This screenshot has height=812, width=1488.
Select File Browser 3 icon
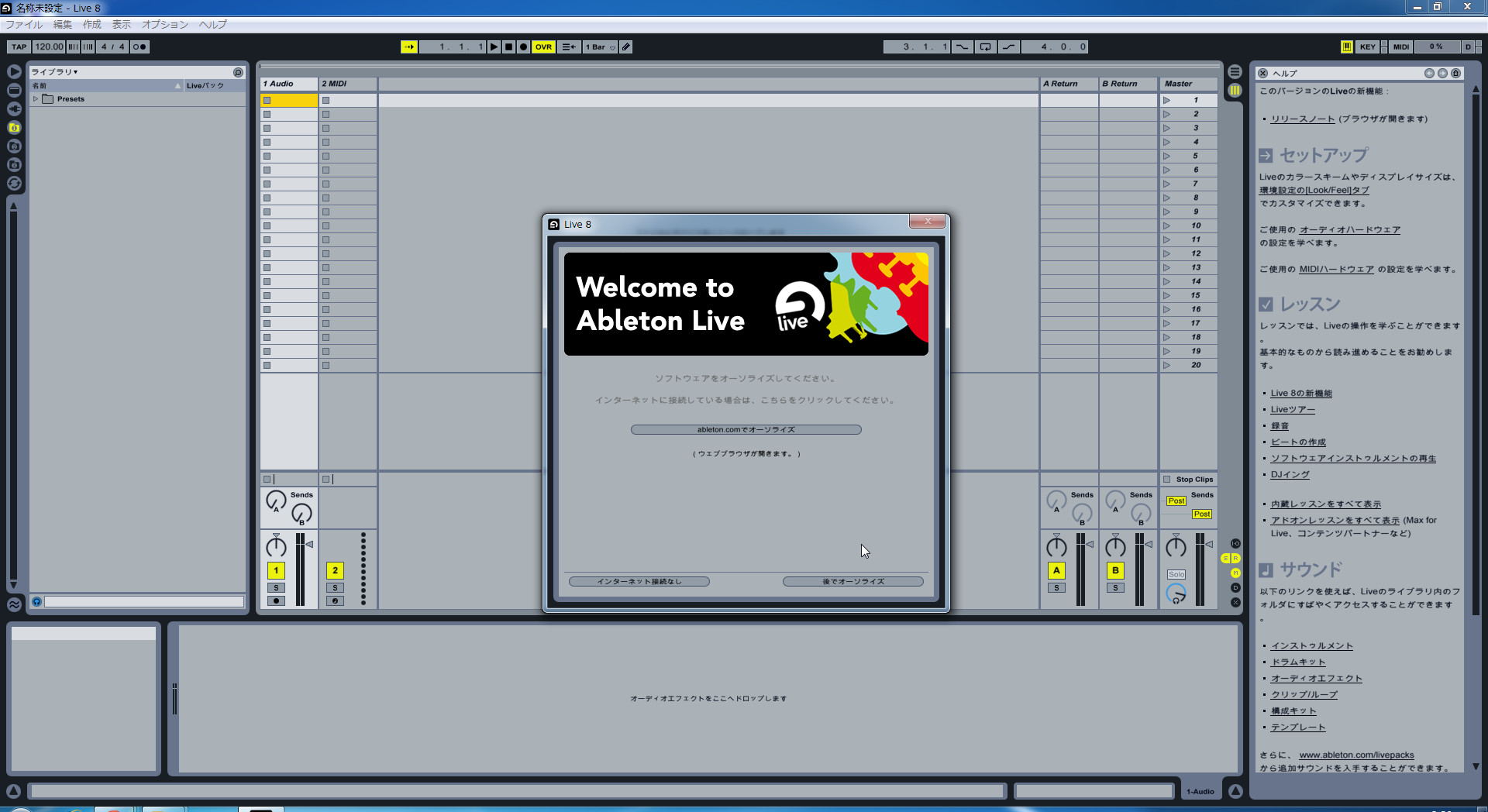14,165
